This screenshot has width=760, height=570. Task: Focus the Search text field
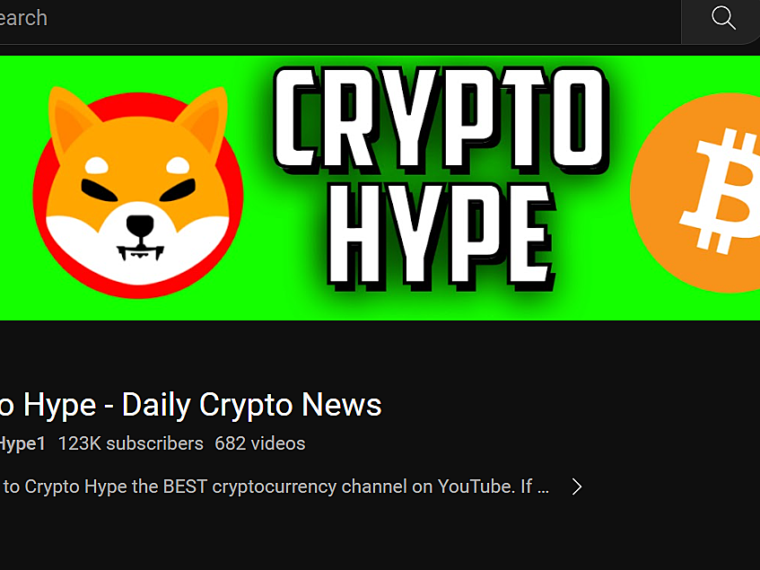pyautogui.click(x=340, y=19)
